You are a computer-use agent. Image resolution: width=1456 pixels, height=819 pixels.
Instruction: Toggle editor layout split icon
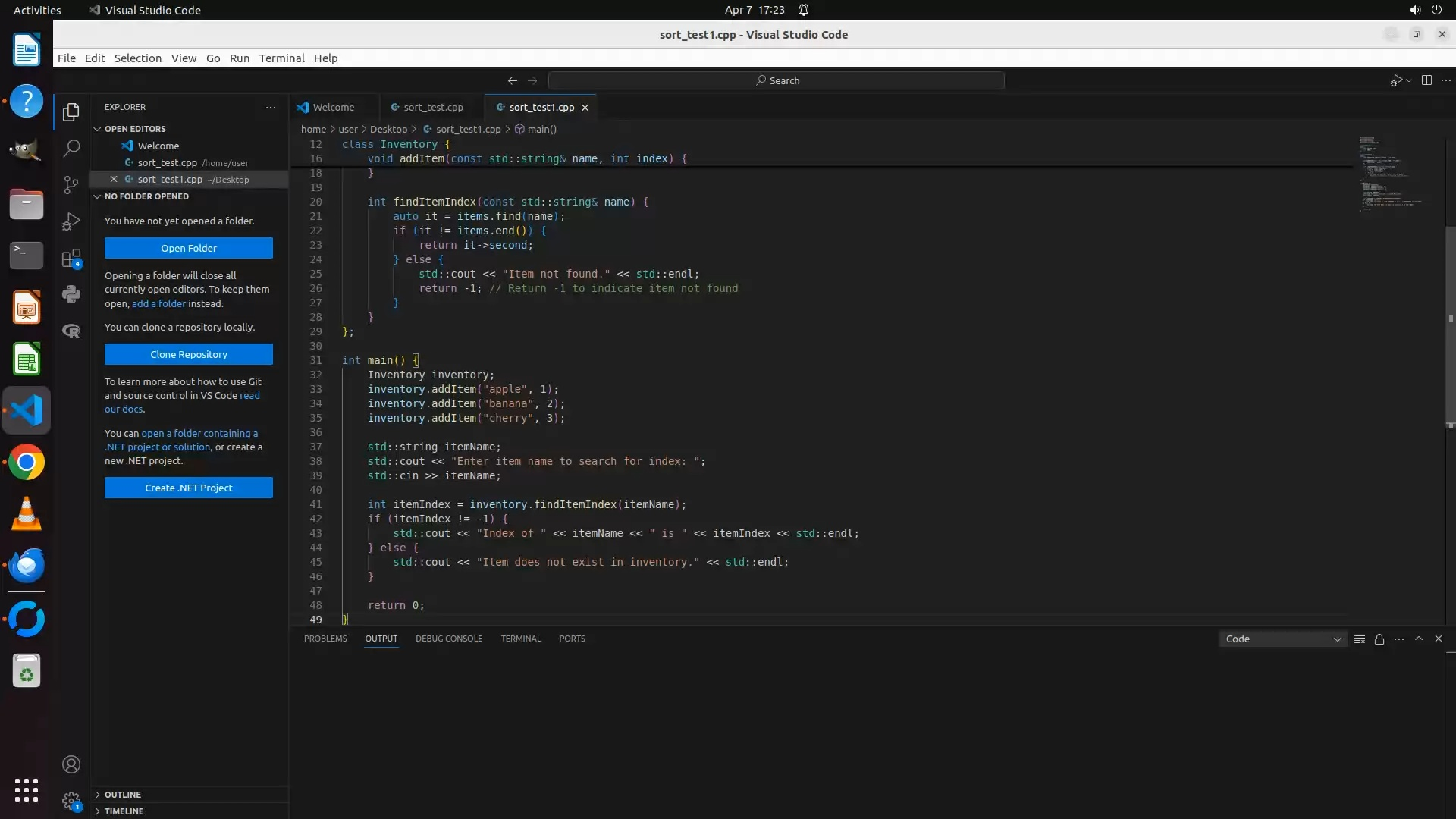point(1426,80)
